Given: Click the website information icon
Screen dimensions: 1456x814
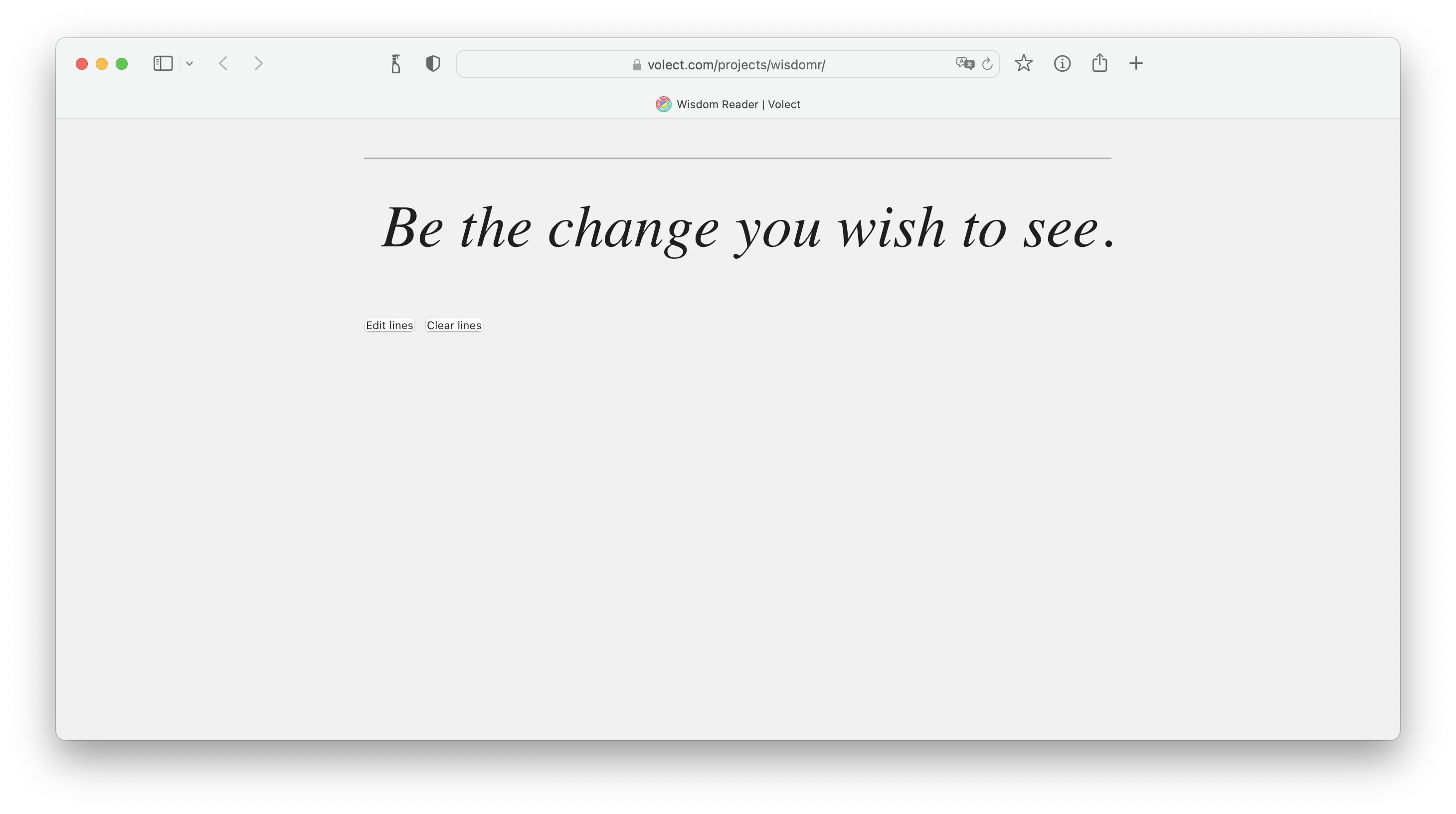Looking at the screenshot, I should (x=1062, y=63).
